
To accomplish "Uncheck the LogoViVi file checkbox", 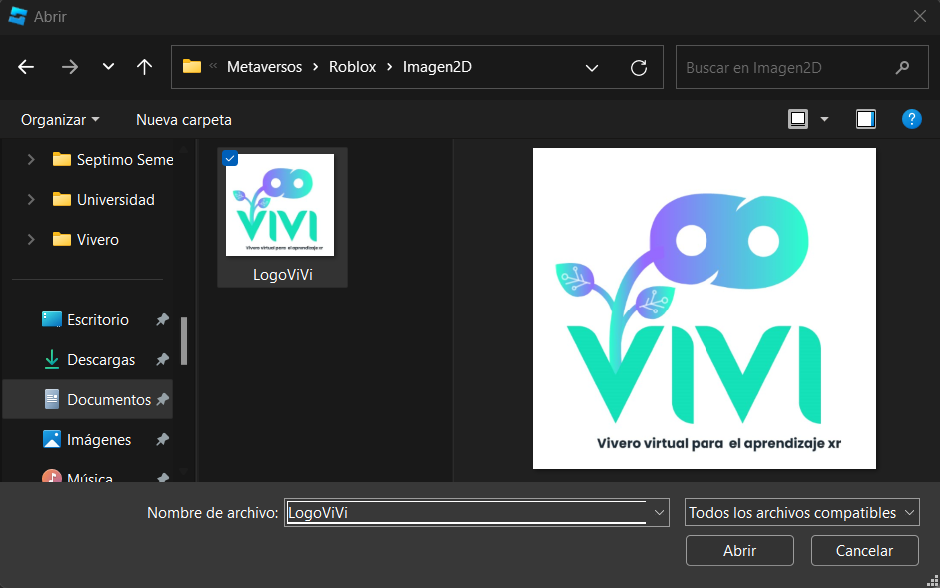I will coord(231,158).
